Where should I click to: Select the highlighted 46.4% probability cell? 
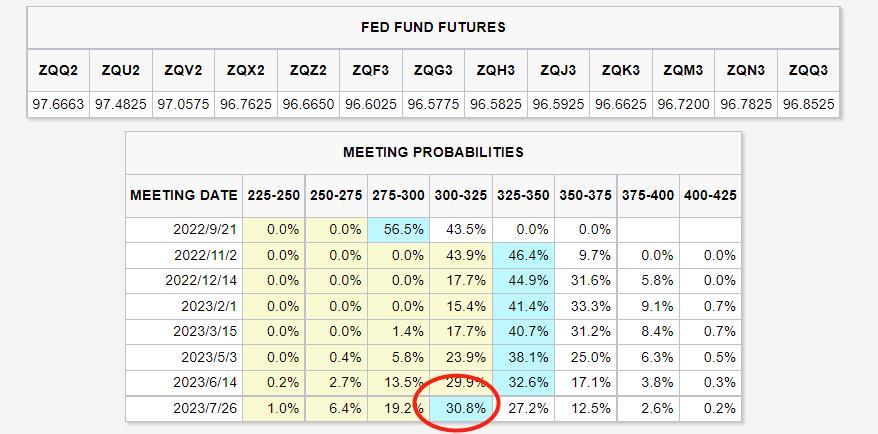point(523,255)
